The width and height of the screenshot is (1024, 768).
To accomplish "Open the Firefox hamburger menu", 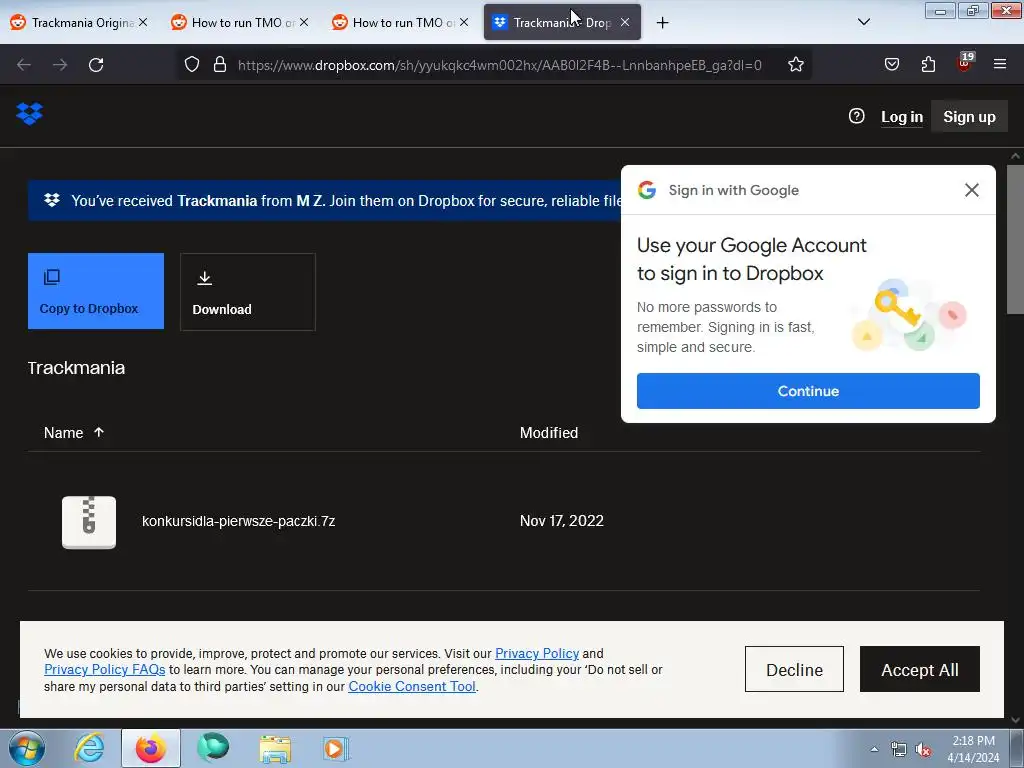I will (1000, 64).
